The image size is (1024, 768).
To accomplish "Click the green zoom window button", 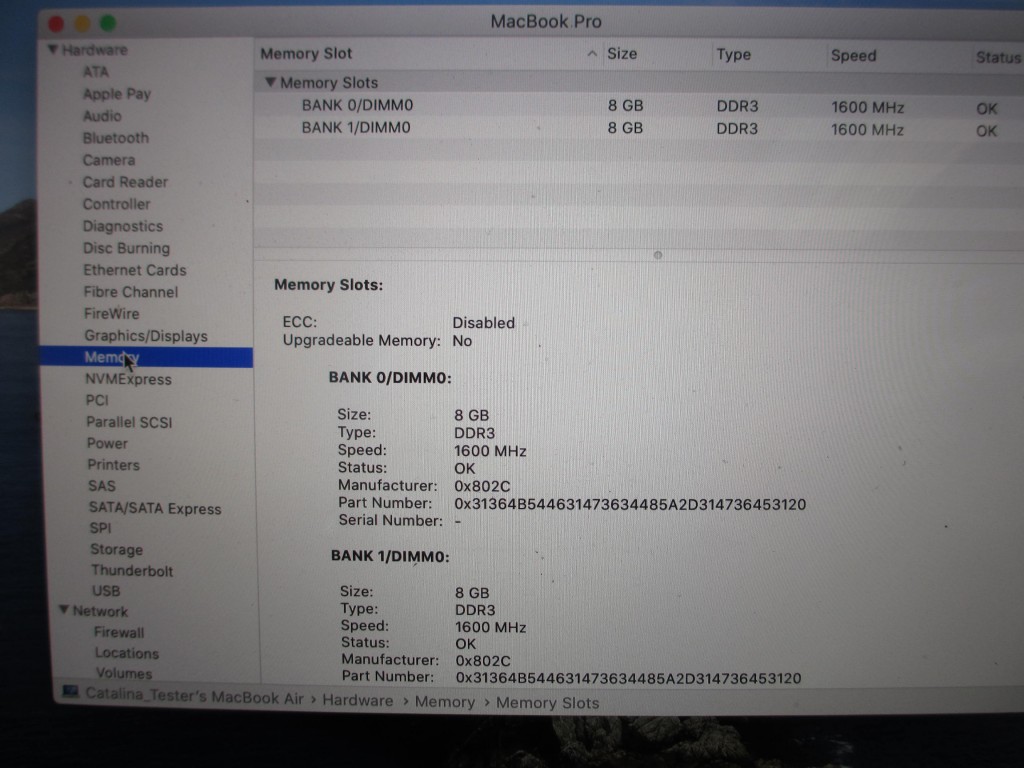I will [x=108, y=24].
